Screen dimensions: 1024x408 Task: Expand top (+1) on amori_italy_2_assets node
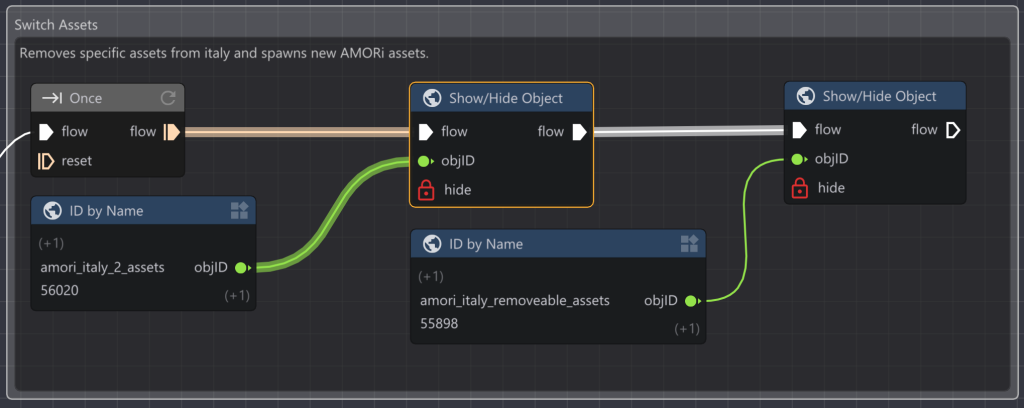[52, 243]
